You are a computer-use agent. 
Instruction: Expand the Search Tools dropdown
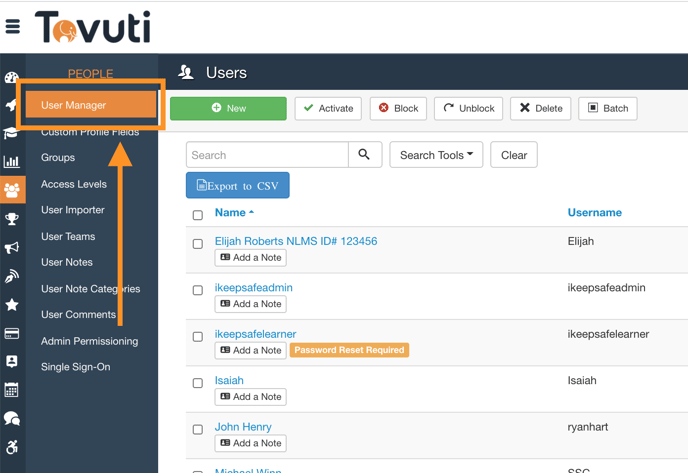coord(436,155)
